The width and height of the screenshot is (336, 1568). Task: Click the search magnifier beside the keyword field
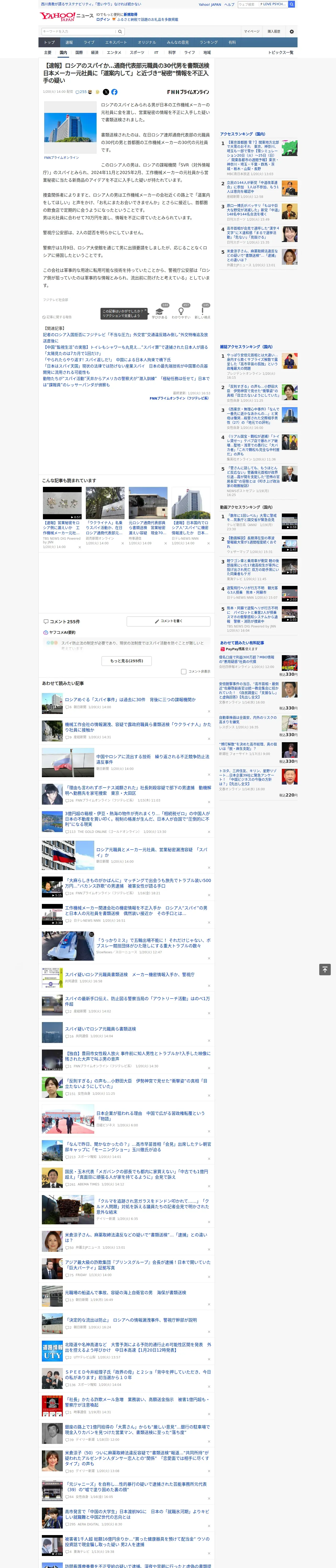click(120, 32)
